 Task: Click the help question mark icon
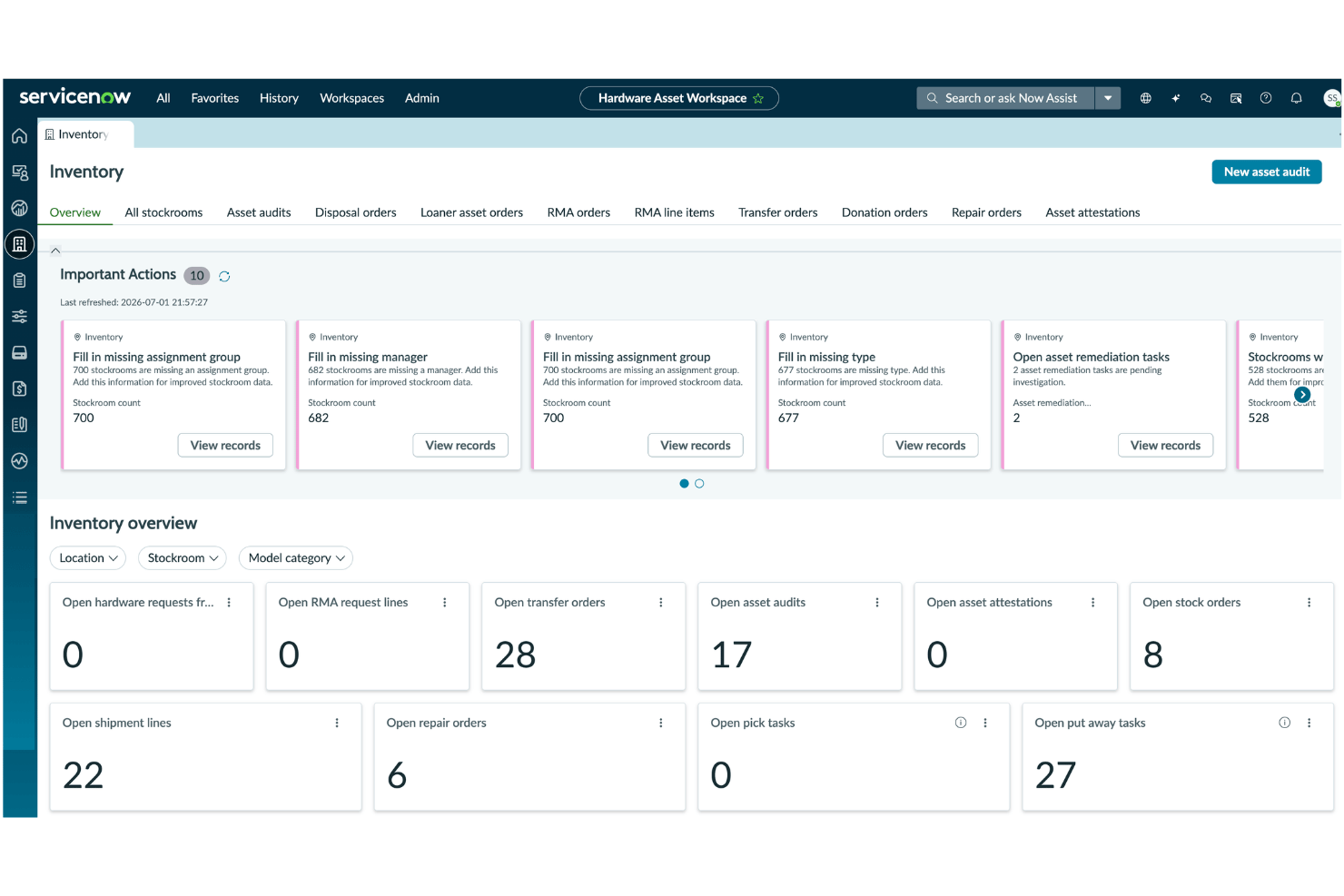[x=1266, y=98]
